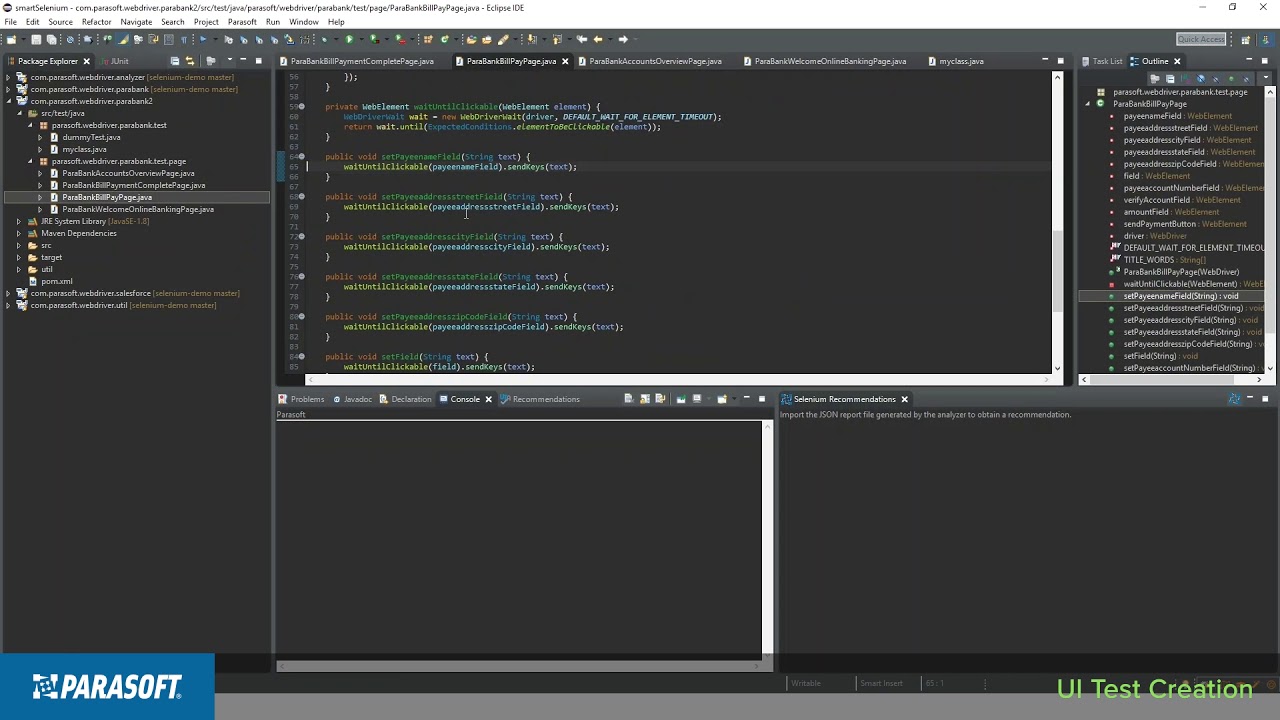Switch to the Declaration tab
This screenshot has height=720, width=1280.
click(405, 399)
